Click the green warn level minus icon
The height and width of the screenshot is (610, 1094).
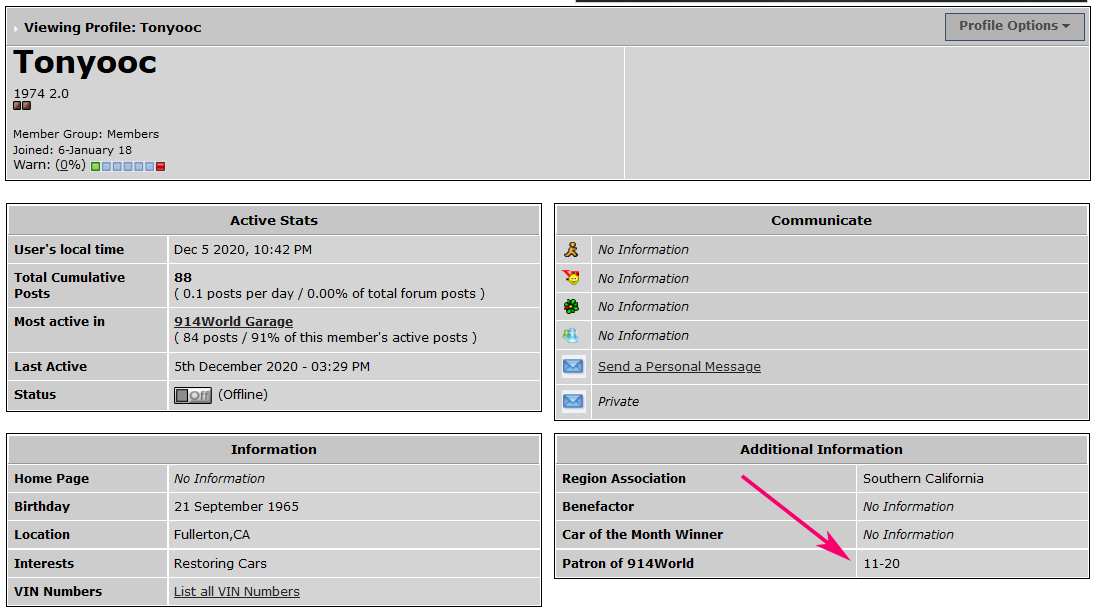pos(95,166)
